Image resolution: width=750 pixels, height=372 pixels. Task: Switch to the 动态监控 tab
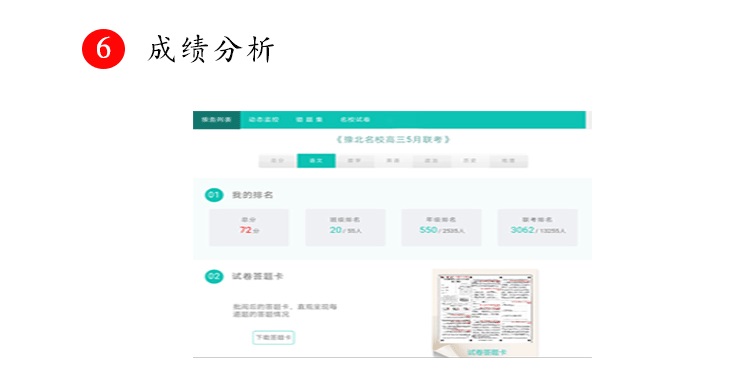pos(264,120)
